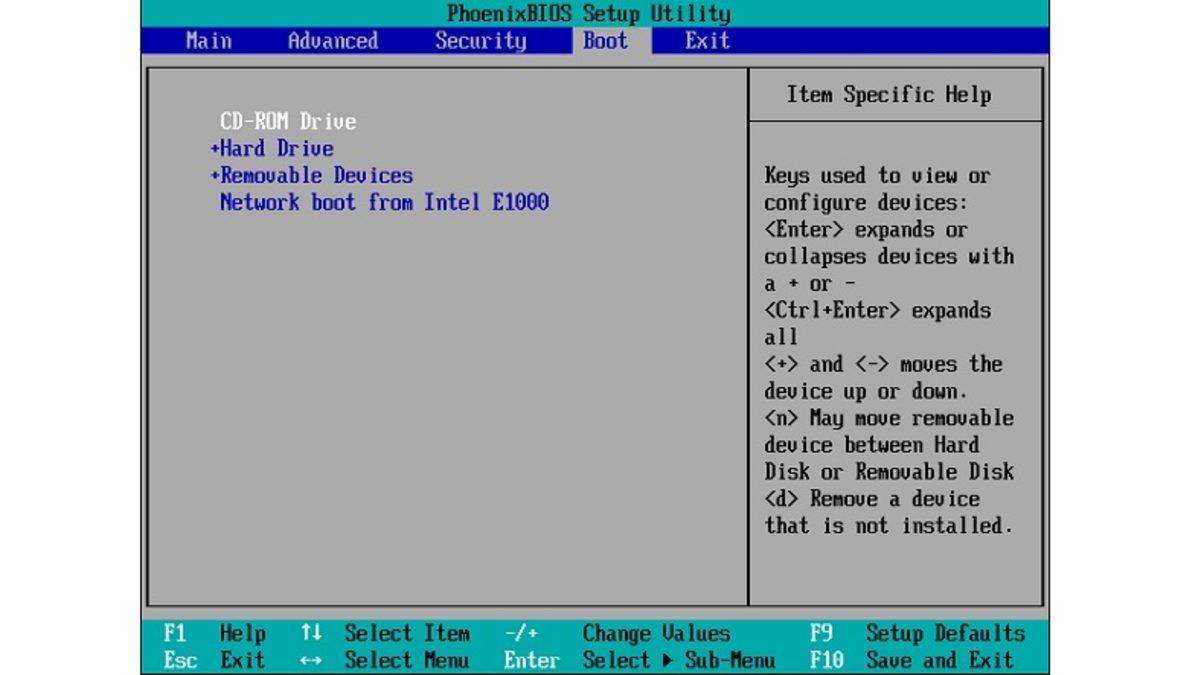
Task: Click the Esc Exit shortcut
Action: coord(222,660)
